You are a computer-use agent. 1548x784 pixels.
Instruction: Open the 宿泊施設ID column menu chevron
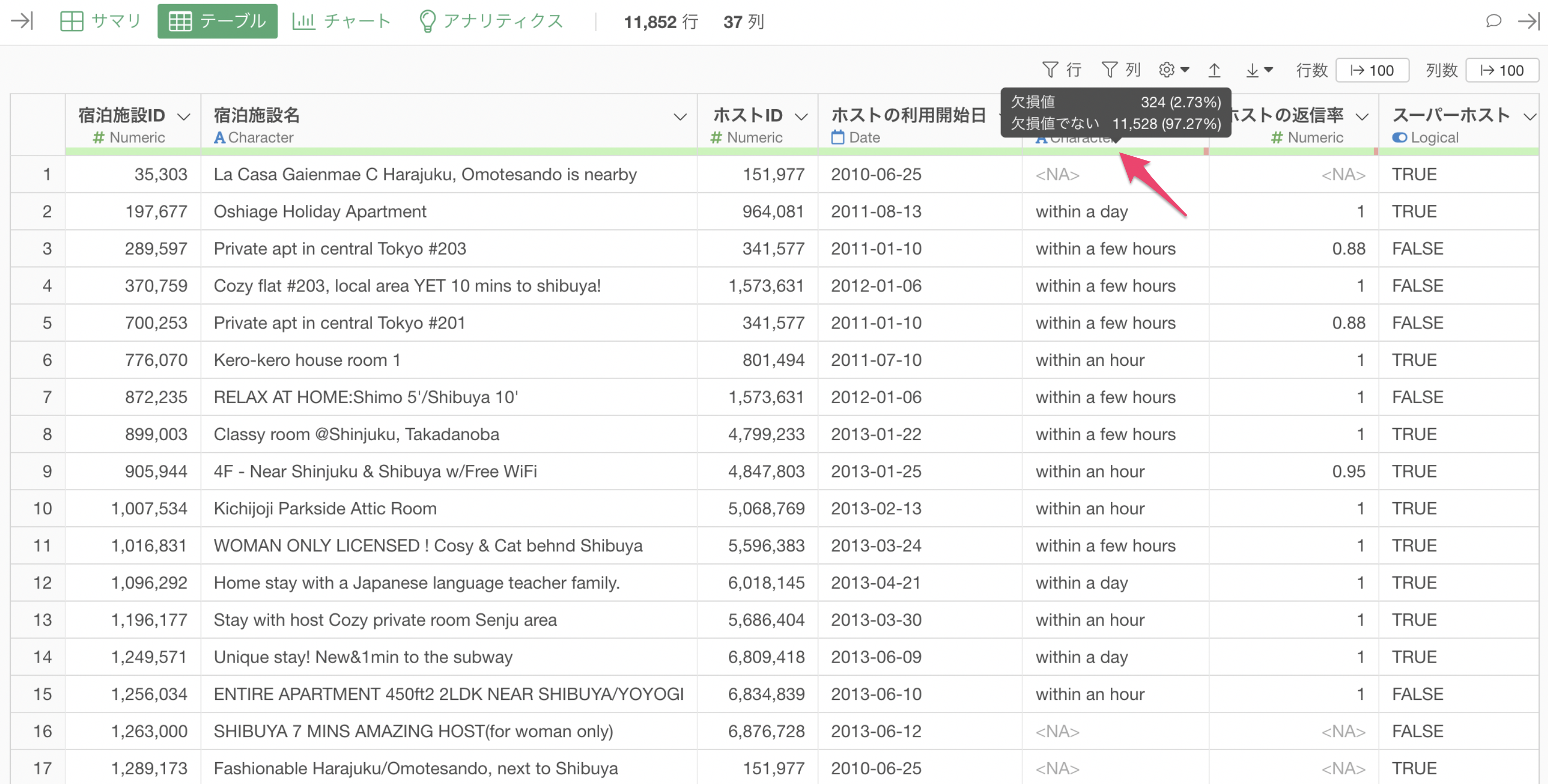click(184, 116)
